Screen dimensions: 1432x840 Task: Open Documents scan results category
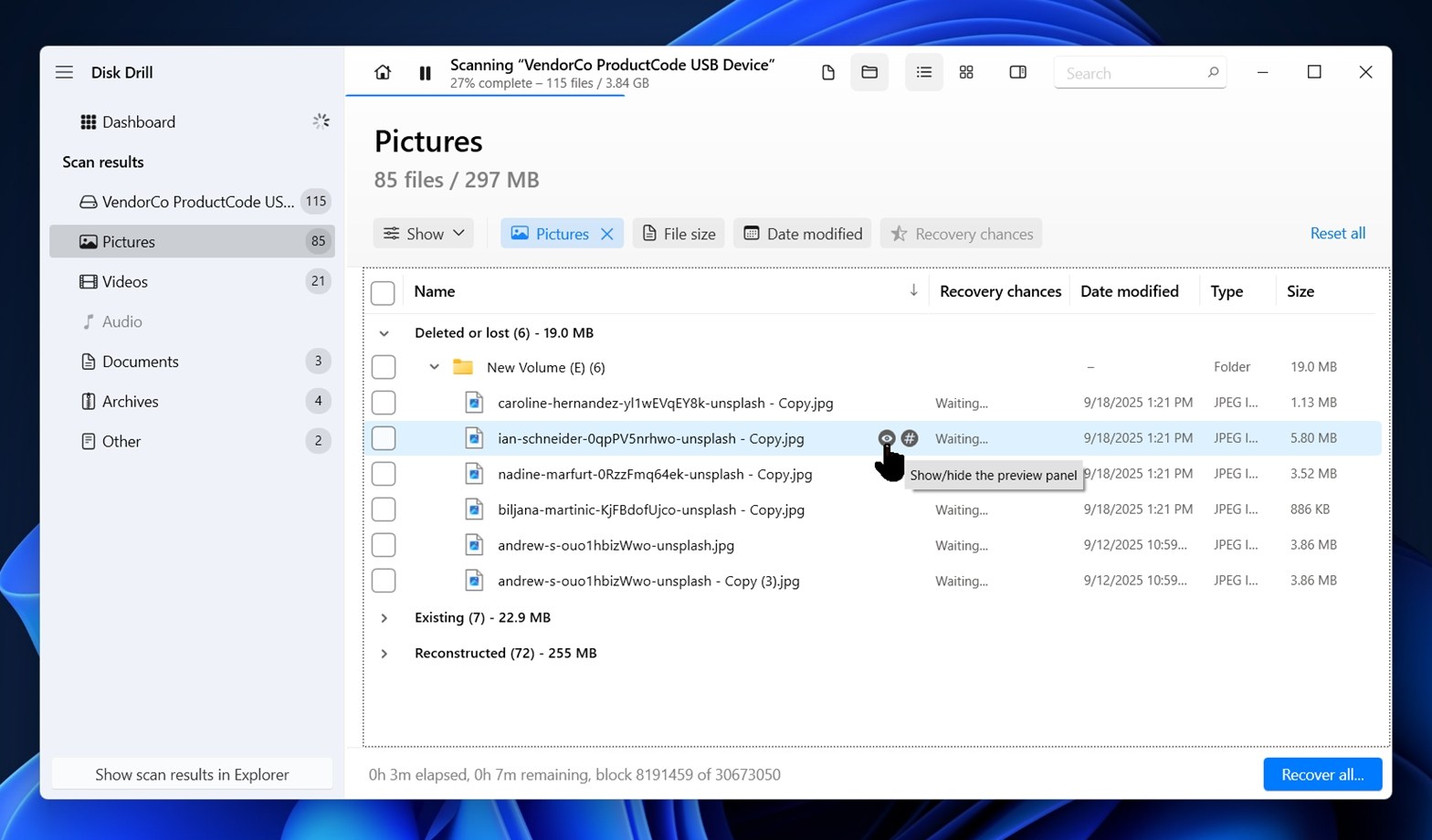pos(140,362)
